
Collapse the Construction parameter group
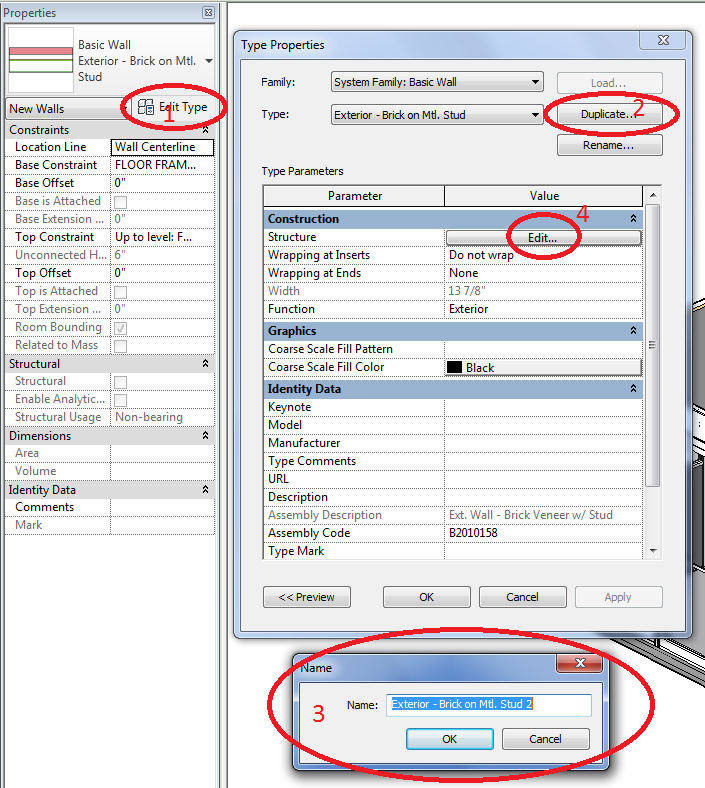point(633,219)
